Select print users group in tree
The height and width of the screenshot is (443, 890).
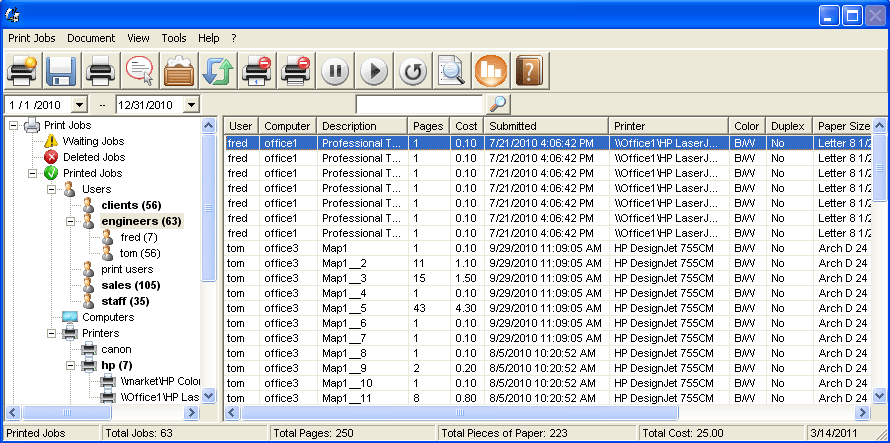click(127, 269)
